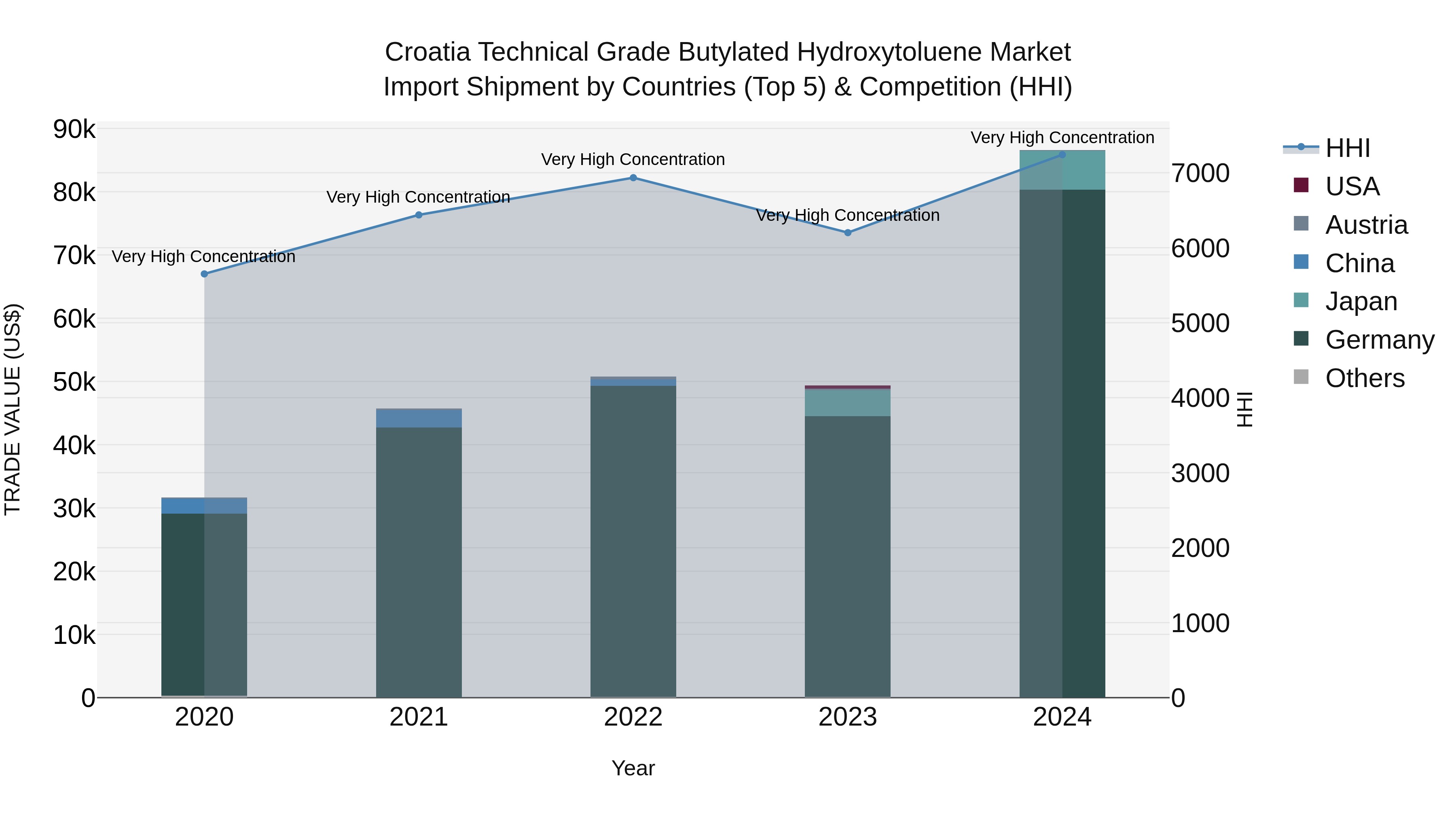This screenshot has width=1456, height=819.
Task: Click the 2020 Germany bar segment
Action: (x=205, y=605)
